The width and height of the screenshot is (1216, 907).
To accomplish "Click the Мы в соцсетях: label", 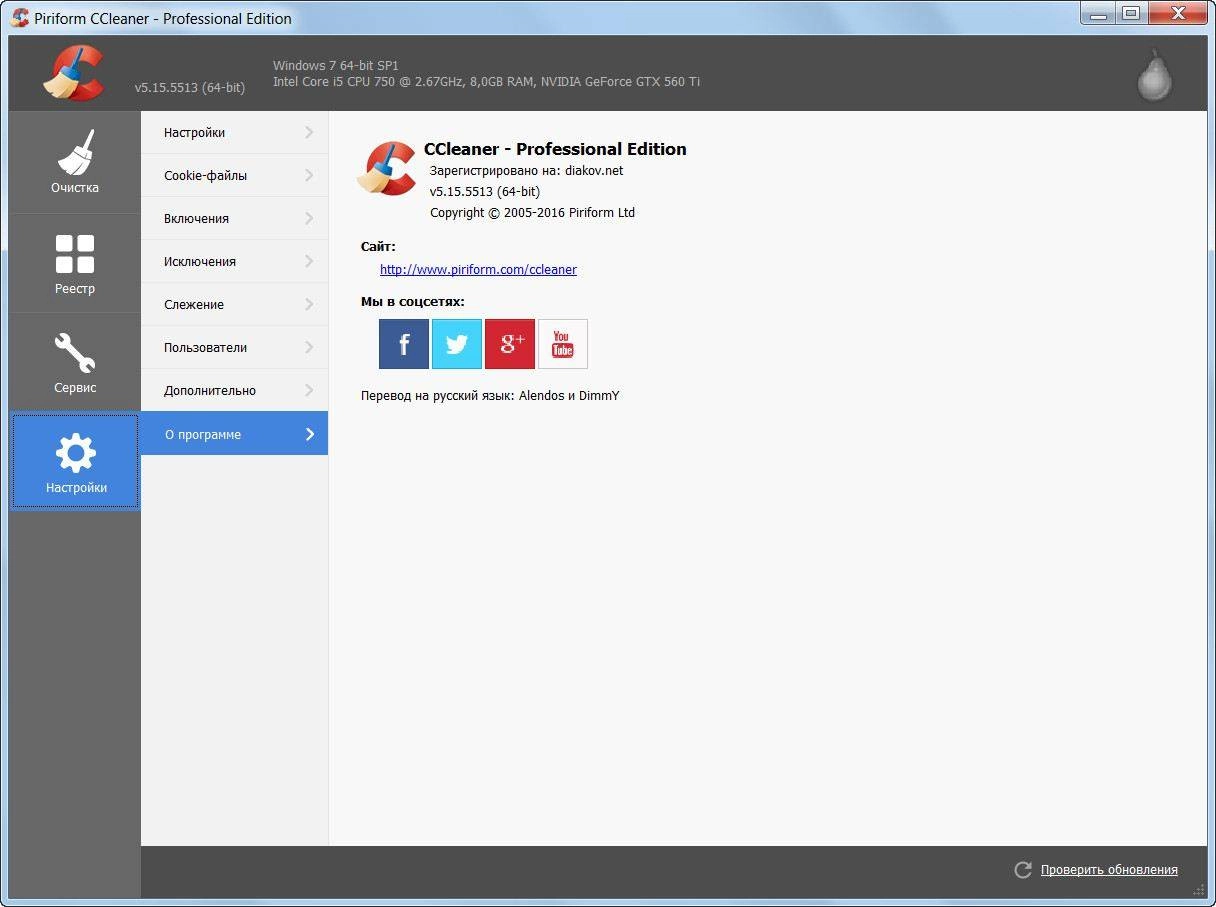I will [412, 301].
